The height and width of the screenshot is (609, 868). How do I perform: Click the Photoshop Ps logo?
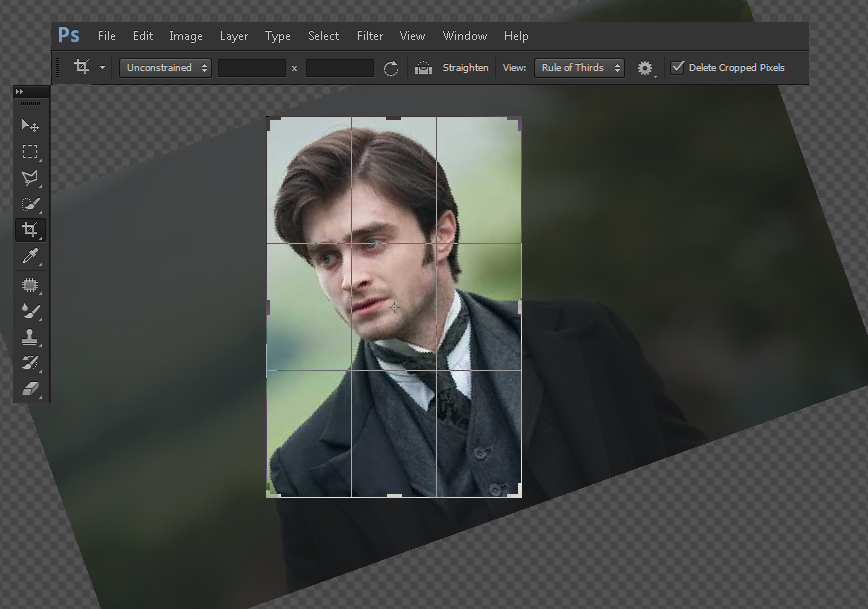69,35
